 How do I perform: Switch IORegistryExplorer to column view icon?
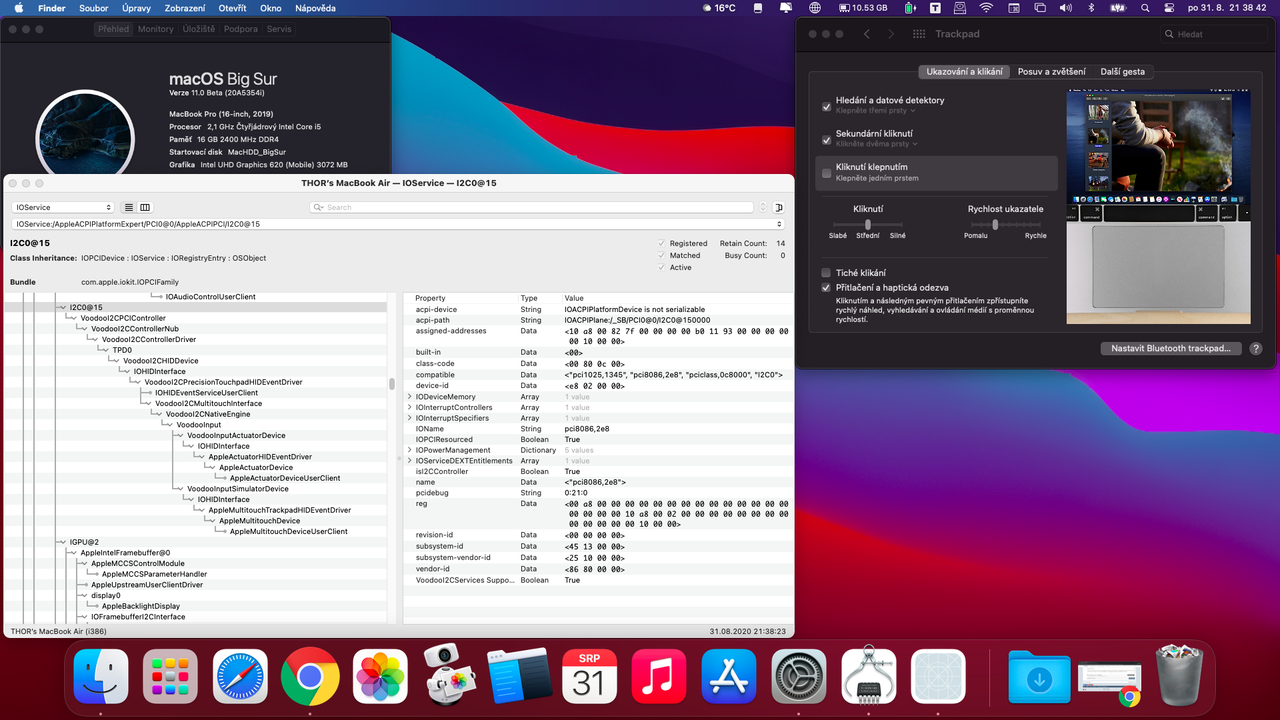145,207
